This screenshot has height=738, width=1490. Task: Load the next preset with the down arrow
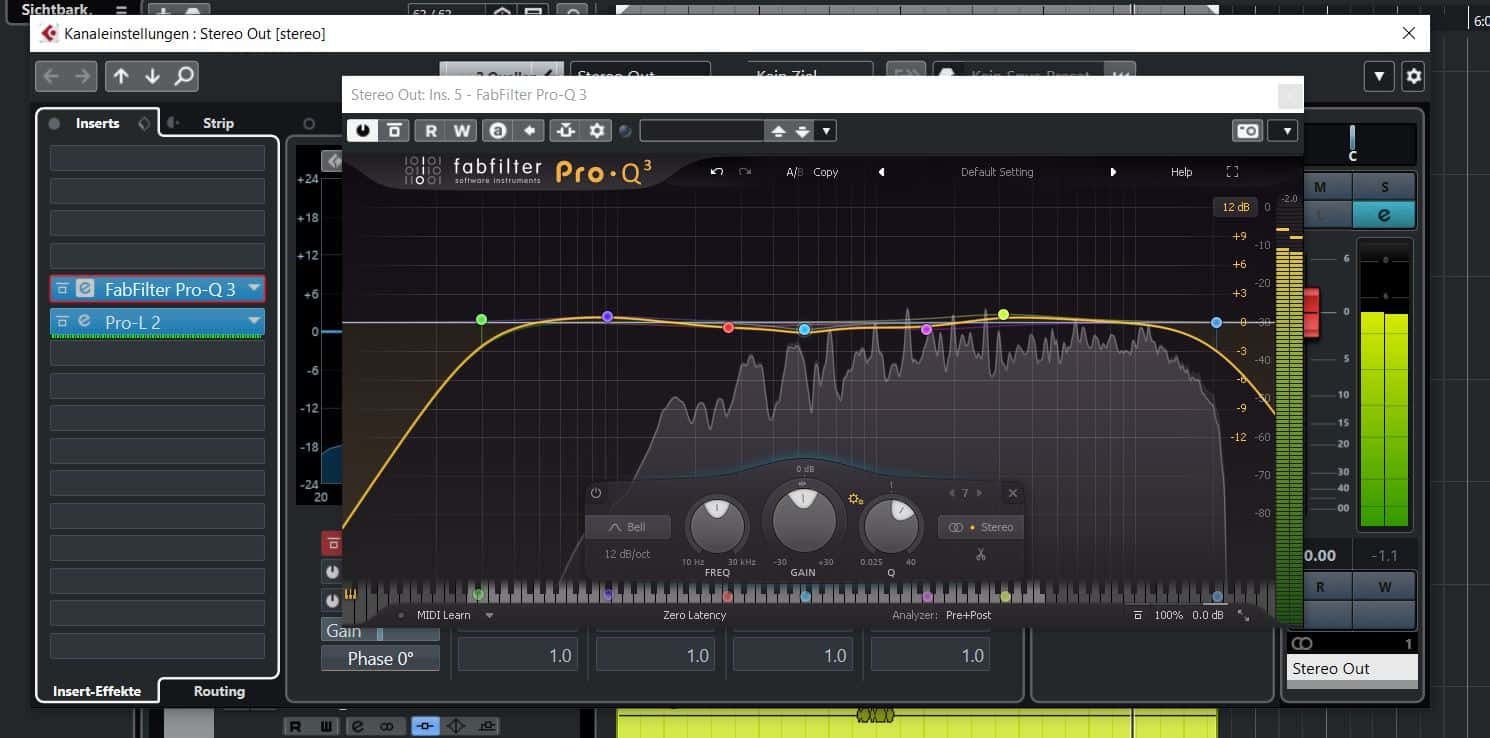(x=802, y=131)
